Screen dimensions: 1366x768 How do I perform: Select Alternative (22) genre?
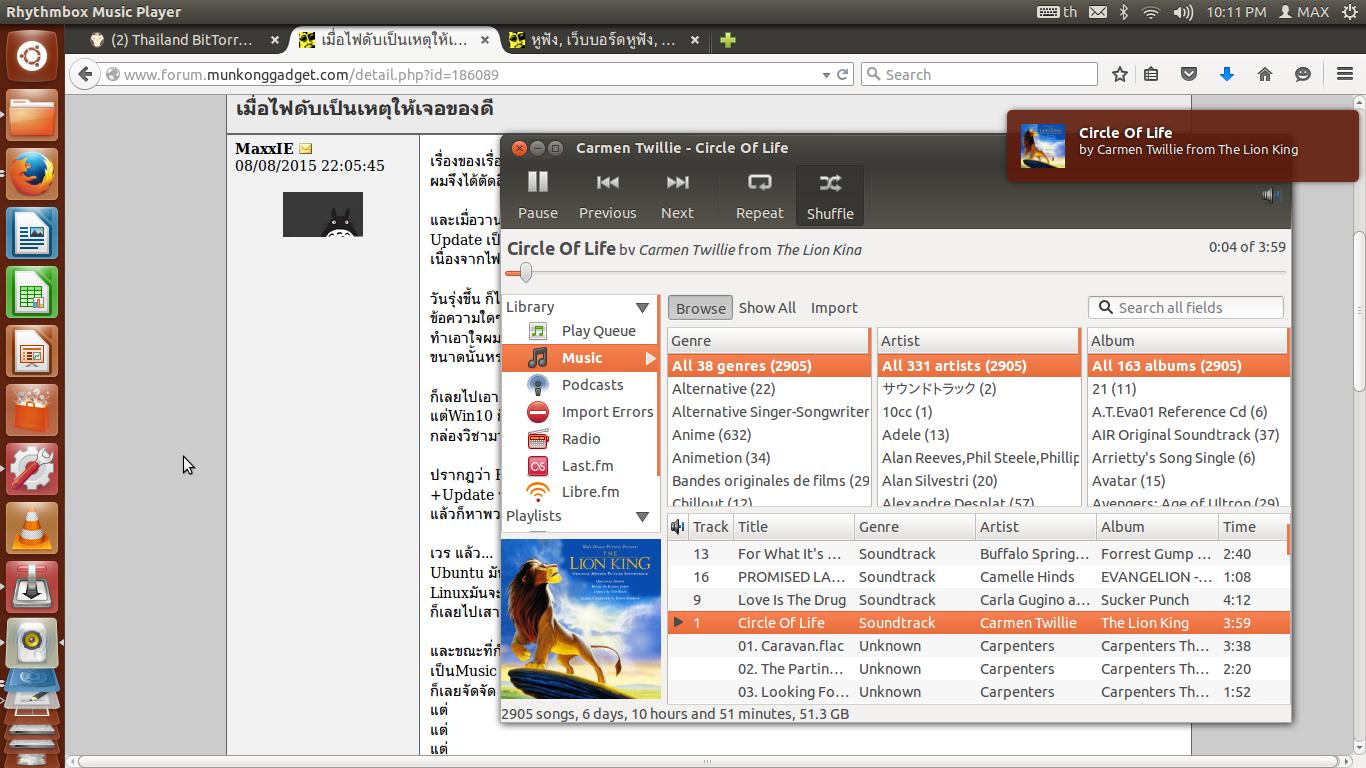(x=768, y=389)
